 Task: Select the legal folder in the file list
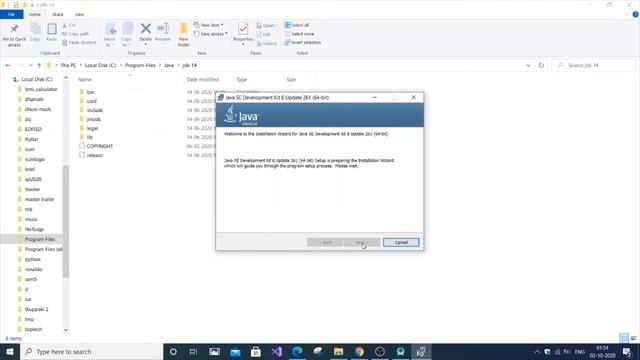click(92, 128)
